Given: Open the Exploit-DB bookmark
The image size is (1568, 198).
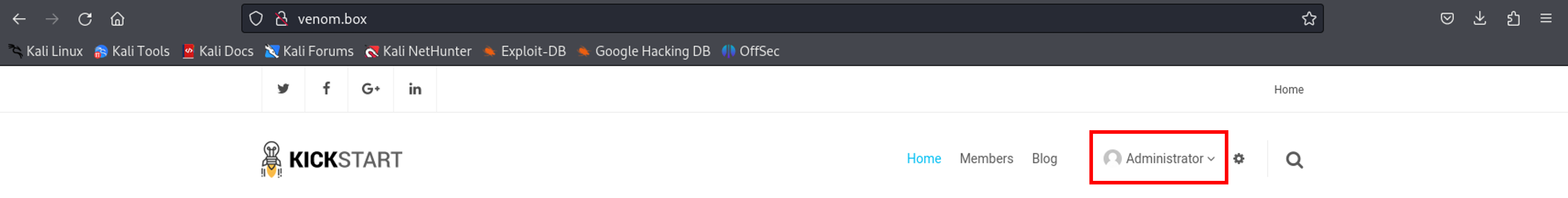Looking at the screenshot, I should click(524, 51).
